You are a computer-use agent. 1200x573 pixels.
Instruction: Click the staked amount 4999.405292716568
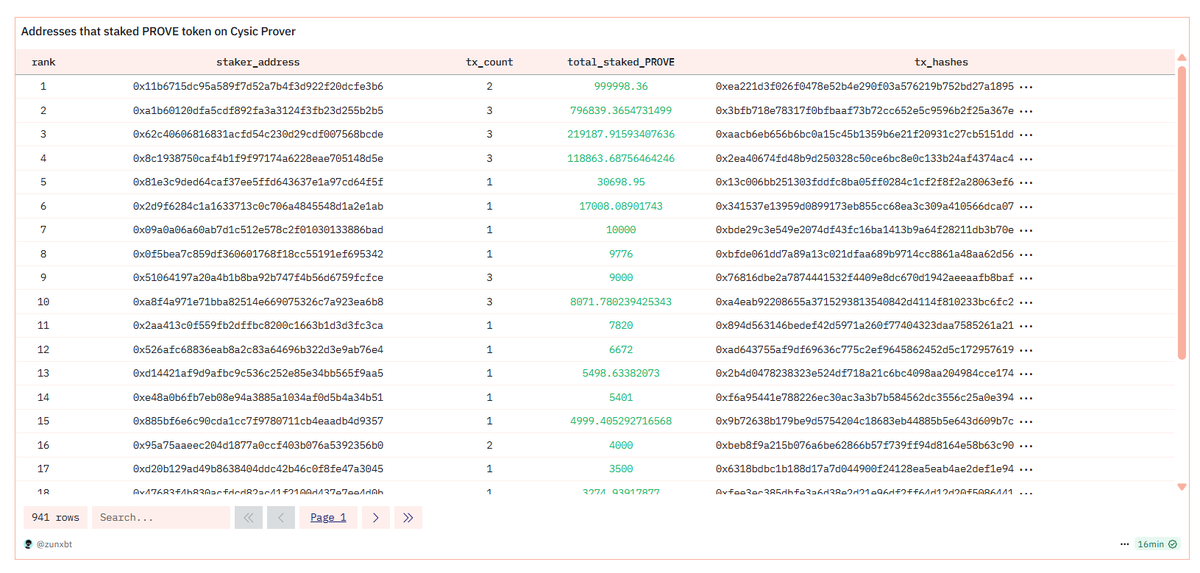(621, 421)
